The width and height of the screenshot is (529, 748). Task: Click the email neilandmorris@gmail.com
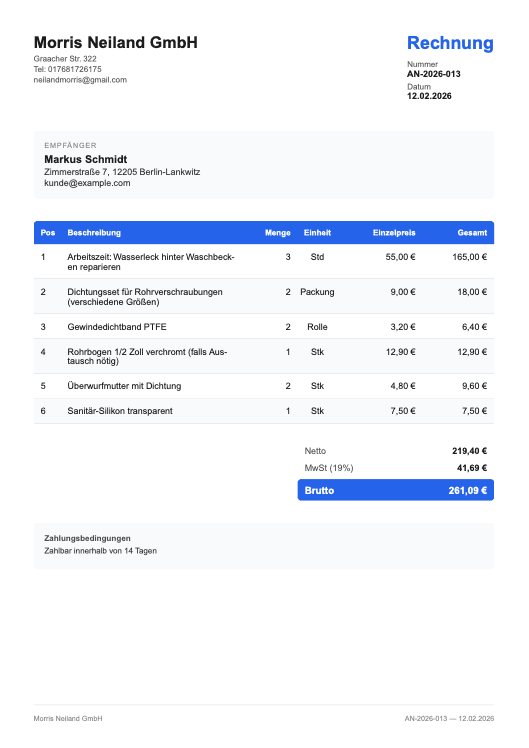click(80, 80)
